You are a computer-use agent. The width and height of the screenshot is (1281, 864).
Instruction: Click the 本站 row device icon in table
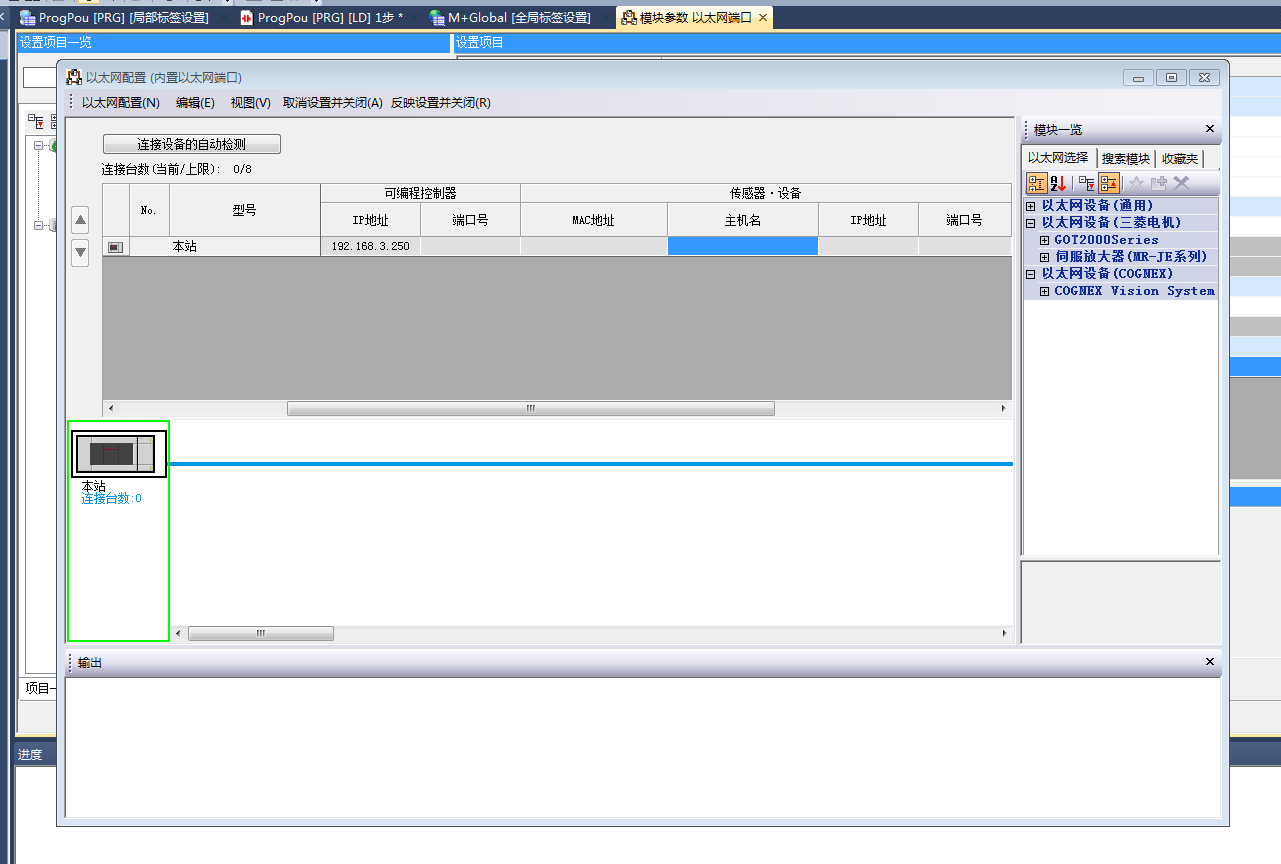tap(116, 246)
